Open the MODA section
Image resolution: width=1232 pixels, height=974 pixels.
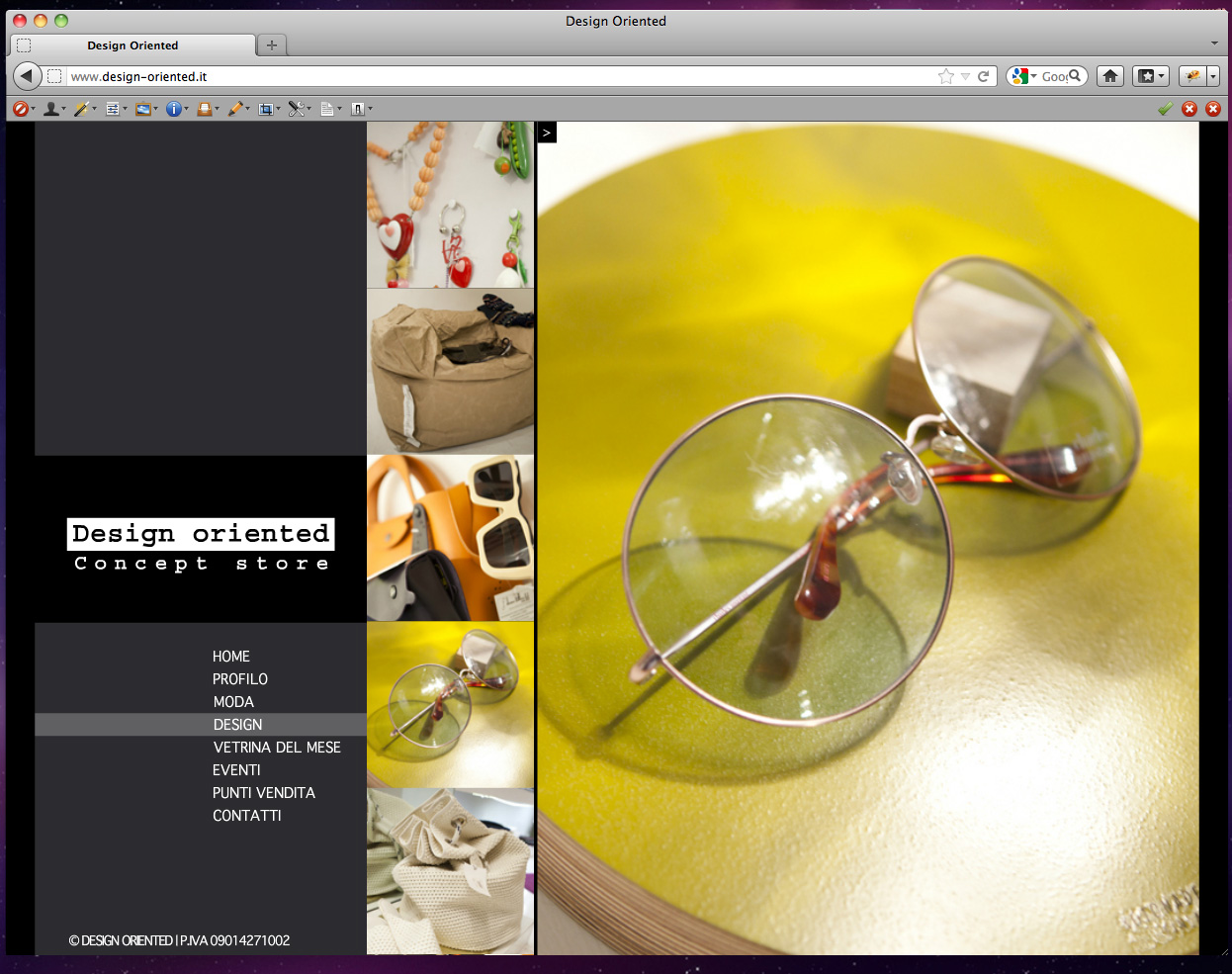[233, 702]
